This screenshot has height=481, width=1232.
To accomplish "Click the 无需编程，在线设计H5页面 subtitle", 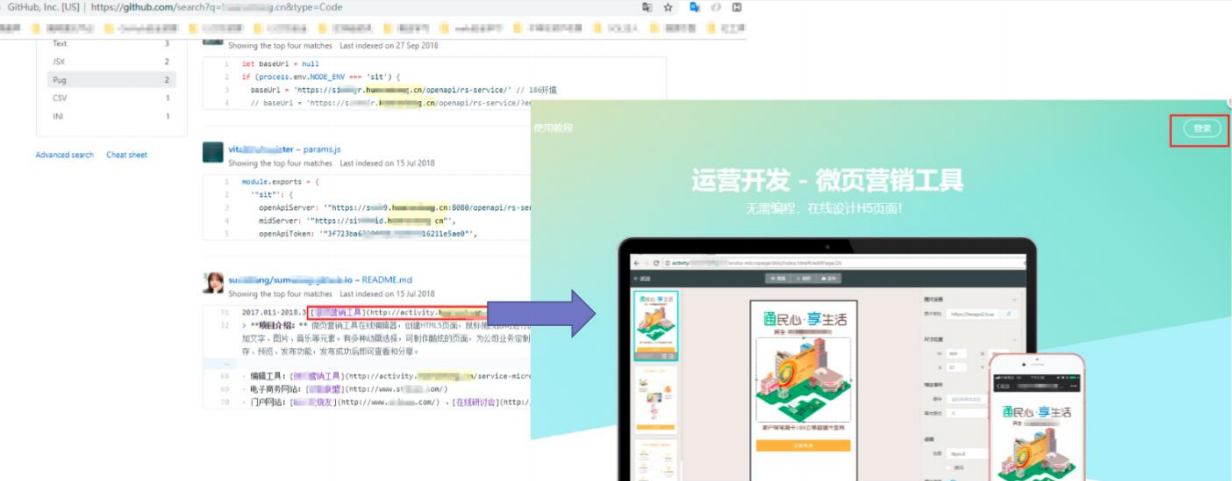I will tap(826, 208).
